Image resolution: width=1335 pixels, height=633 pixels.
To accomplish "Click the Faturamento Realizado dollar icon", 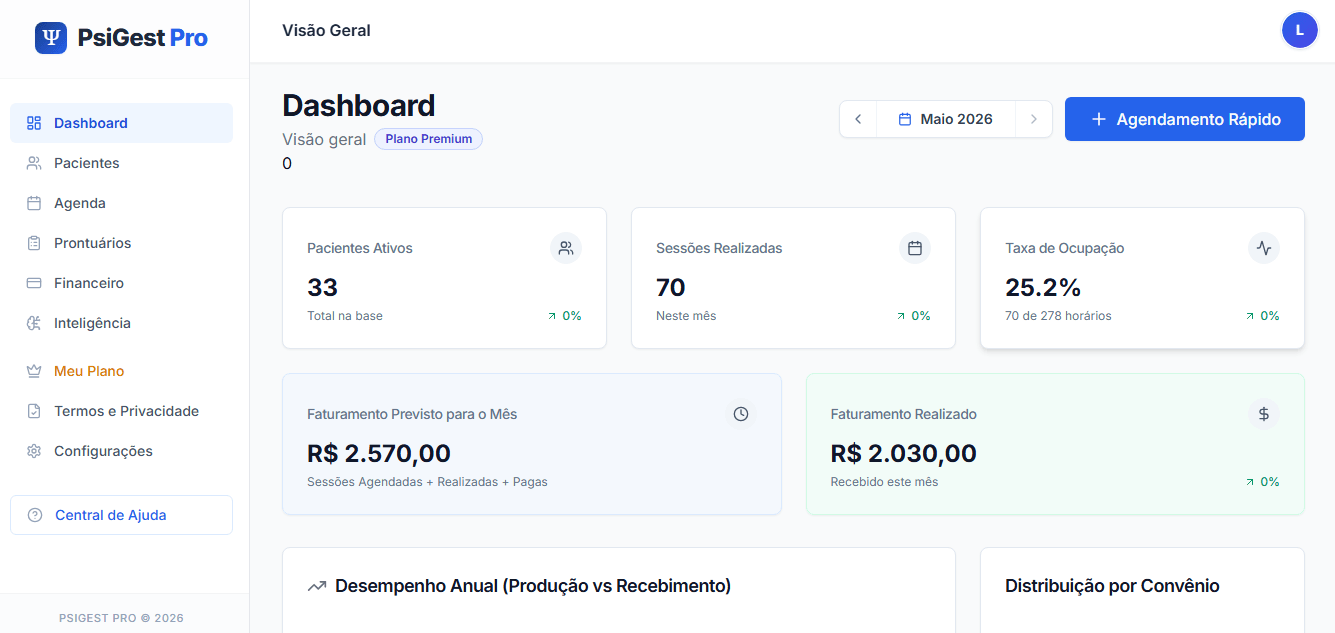I will click(x=1264, y=414).
